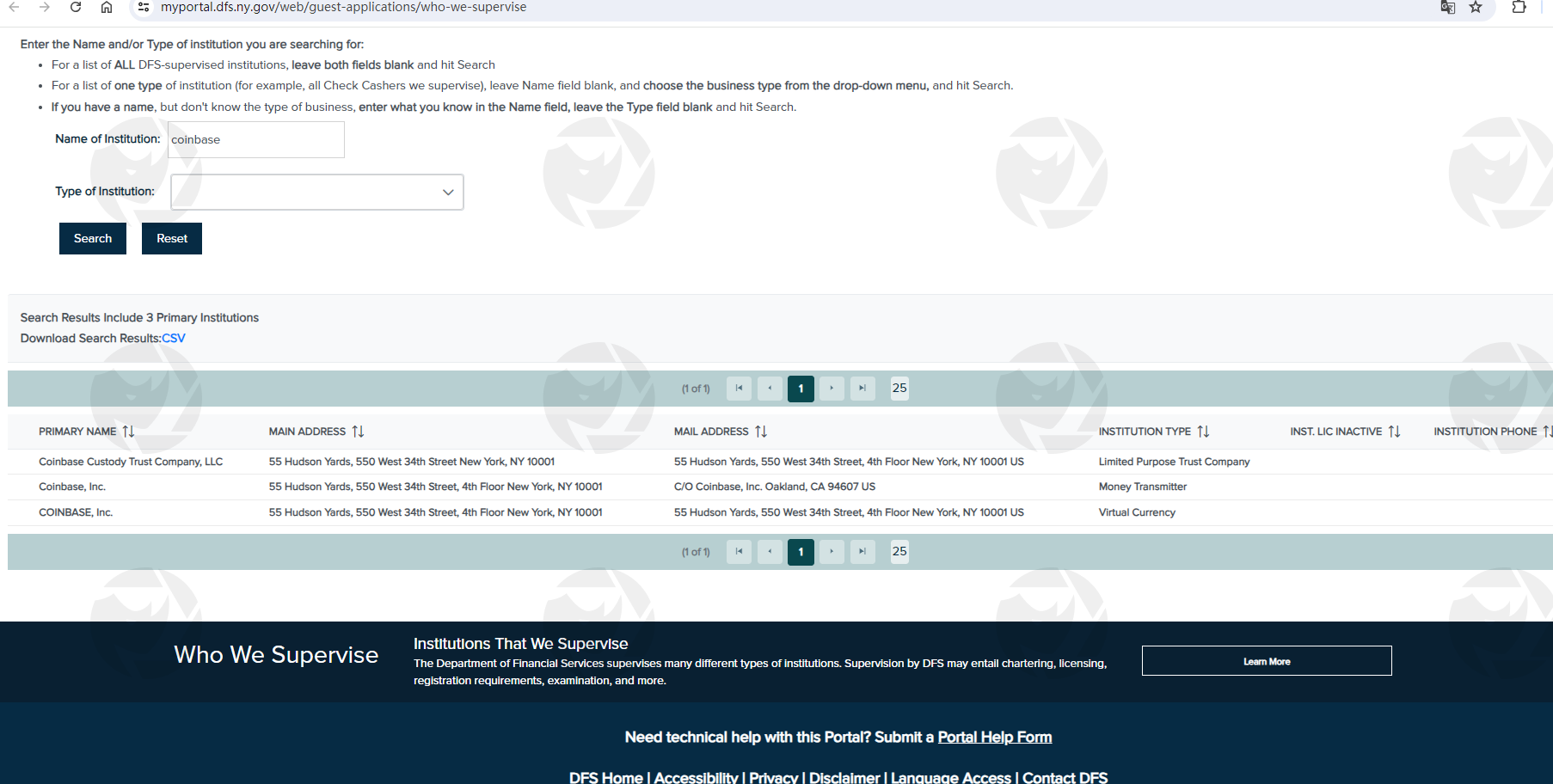Open the translate page icon in address bar

click(x=1448, y=8)
